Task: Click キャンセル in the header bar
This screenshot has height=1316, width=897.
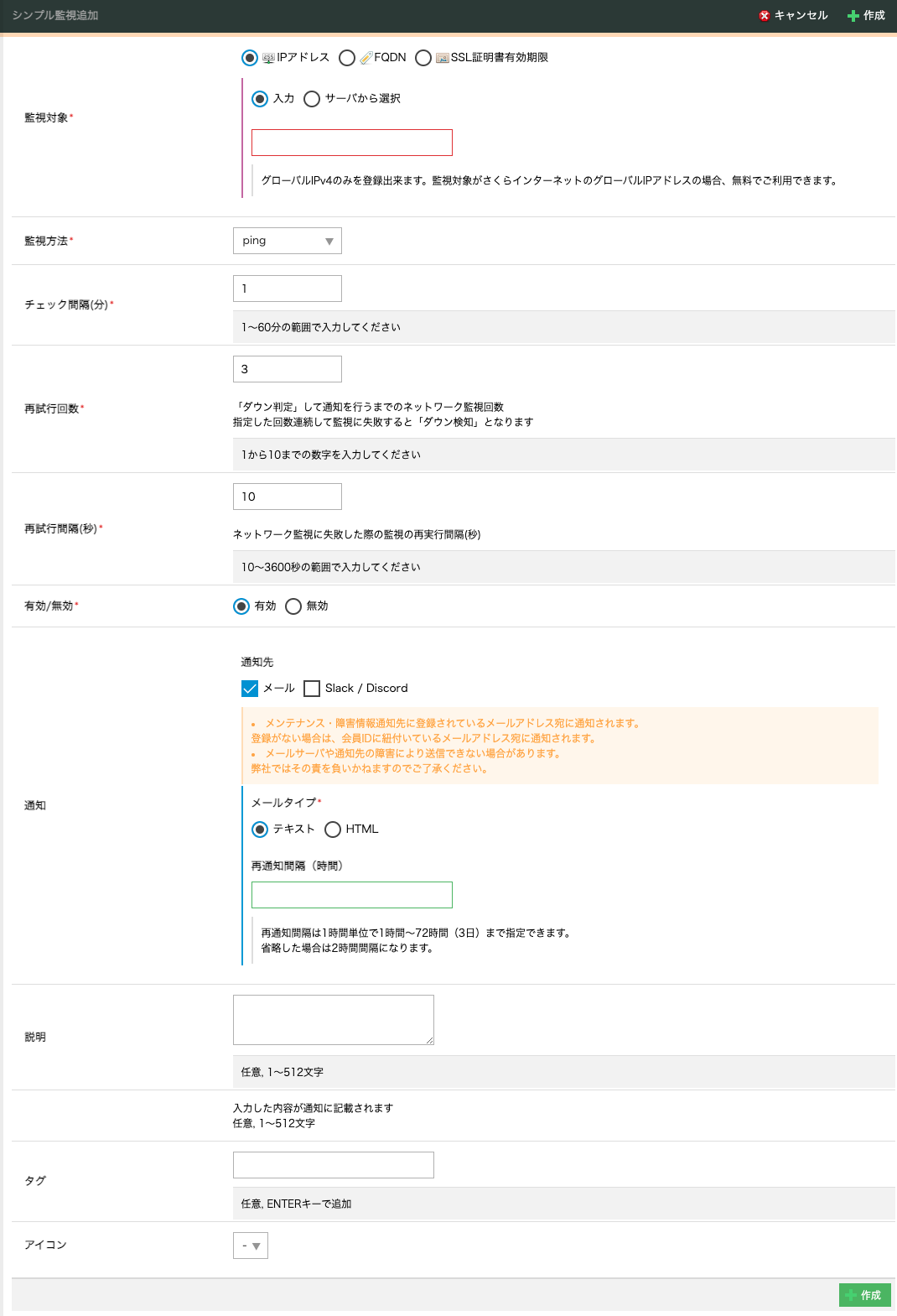Action: click(x=800, y=16)
